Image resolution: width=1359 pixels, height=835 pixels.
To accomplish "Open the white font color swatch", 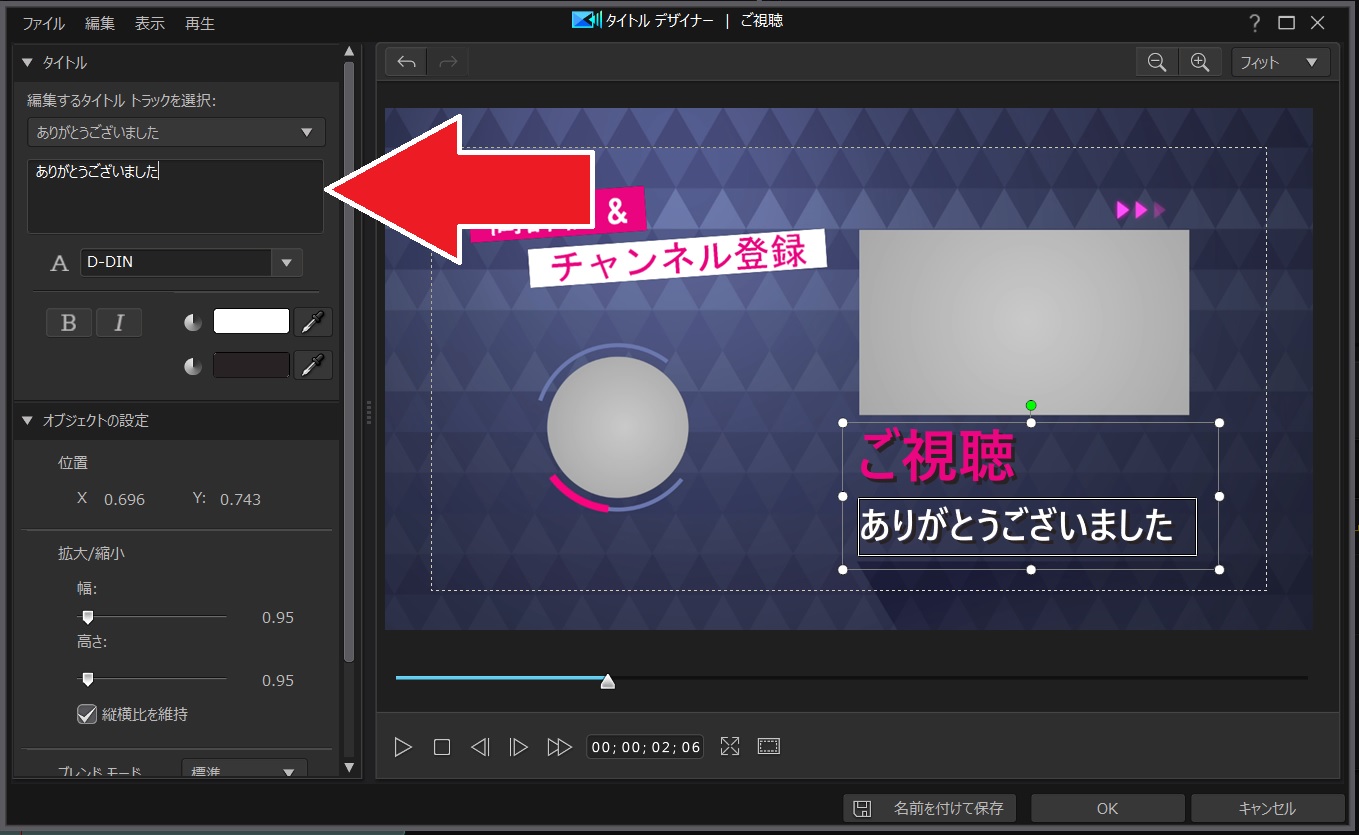I will click(x=251, y=321).
